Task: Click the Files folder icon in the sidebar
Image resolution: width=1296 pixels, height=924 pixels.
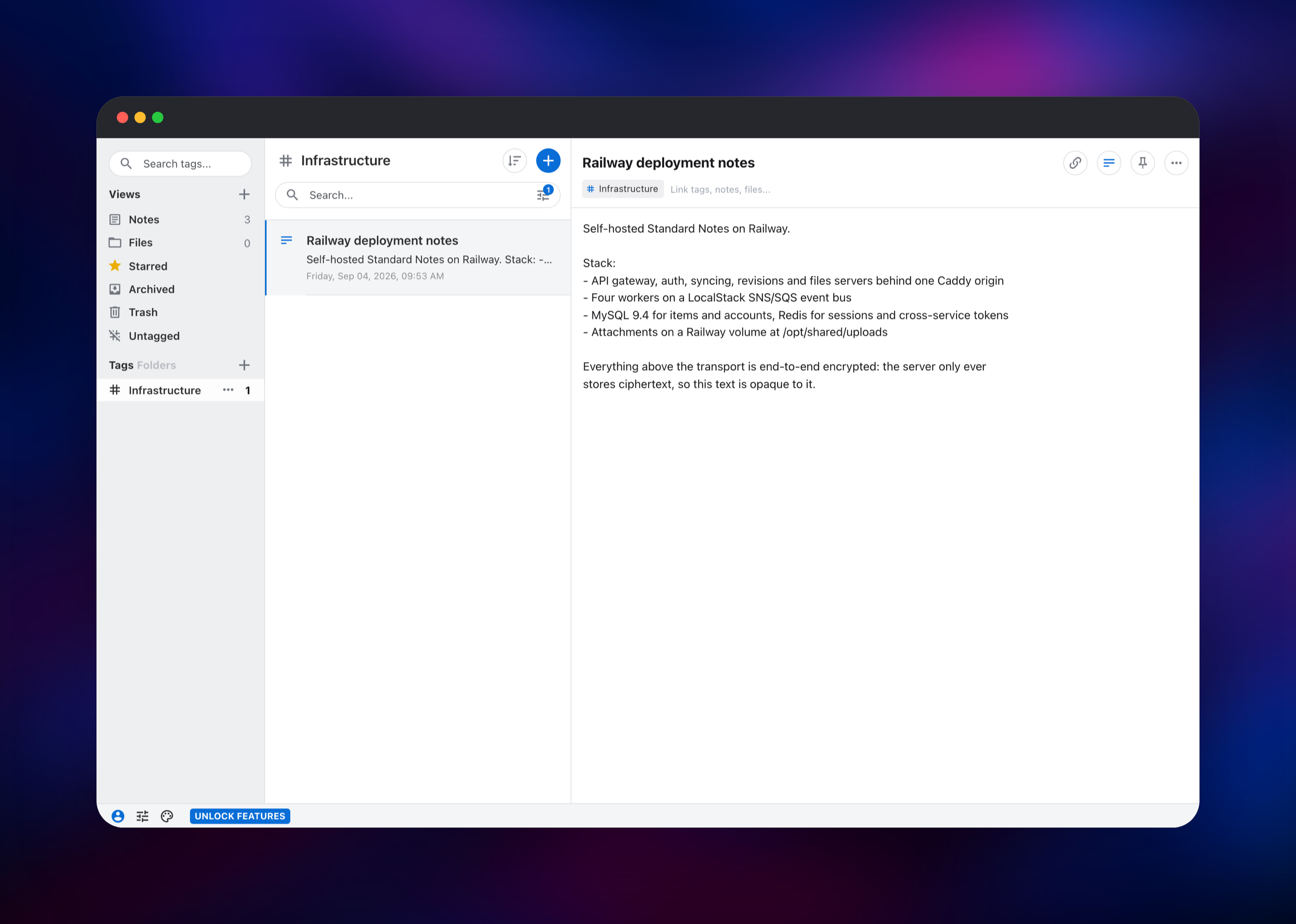Action: point(115,243)
